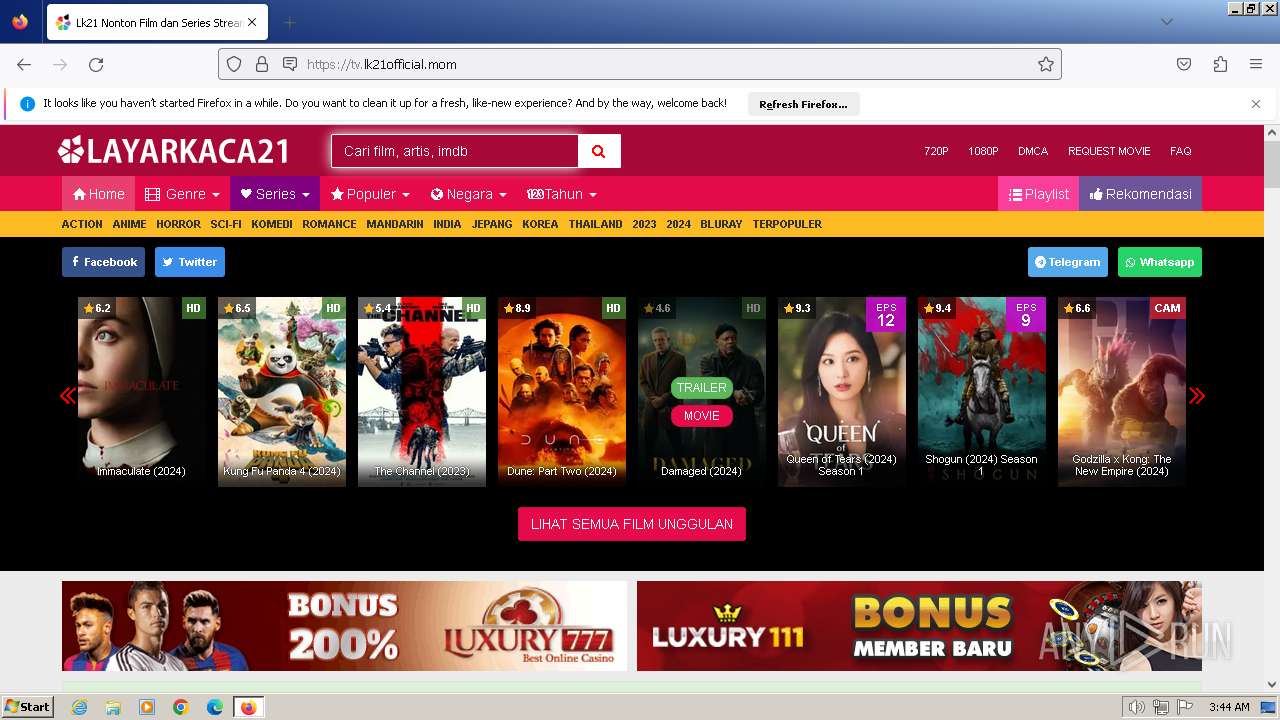Open the Dune: Part Two poster
The height and width of the screenshot is (720, 1280).
[562, 392]
